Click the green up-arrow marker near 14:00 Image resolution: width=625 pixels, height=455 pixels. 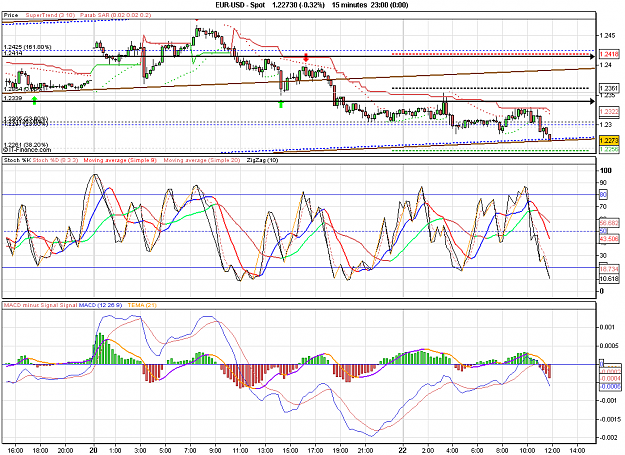[x=281, y=104]
